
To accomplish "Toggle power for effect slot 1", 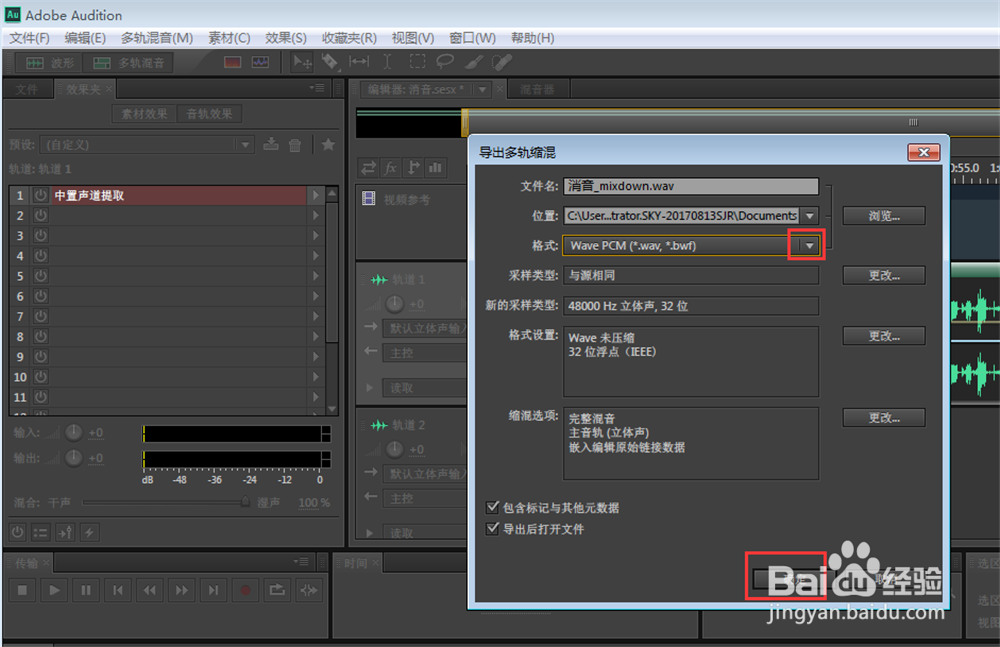I will tap(41, 195).
